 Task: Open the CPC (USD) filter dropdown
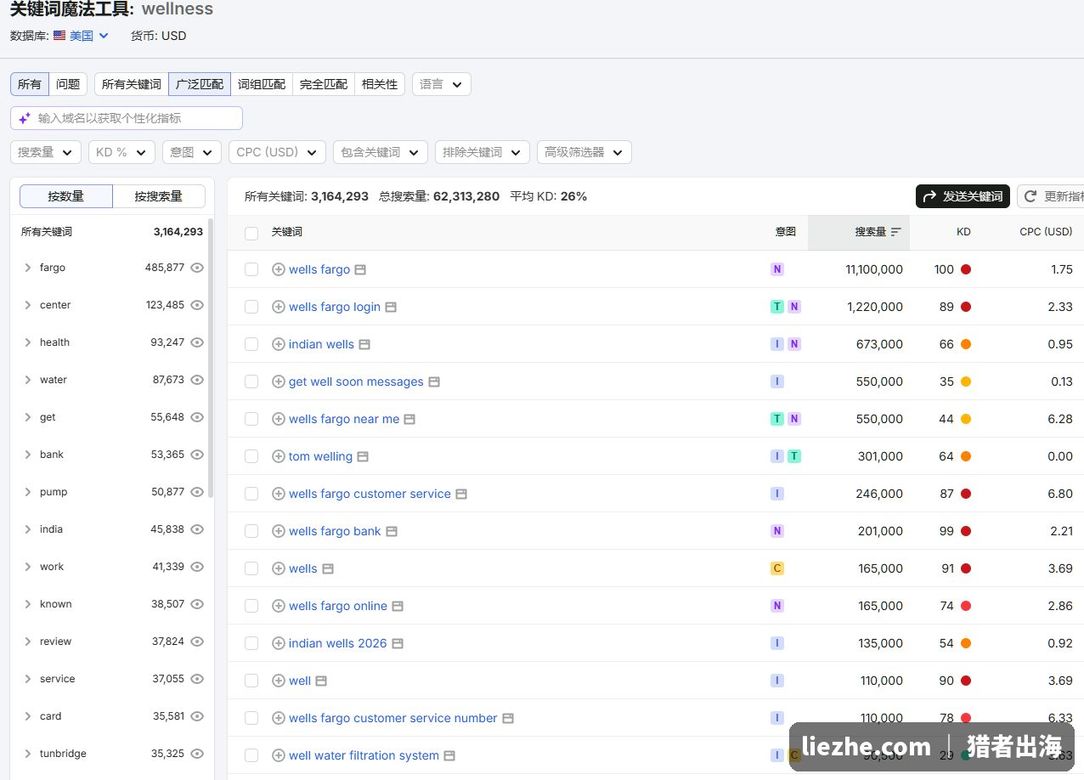[277, 152]
